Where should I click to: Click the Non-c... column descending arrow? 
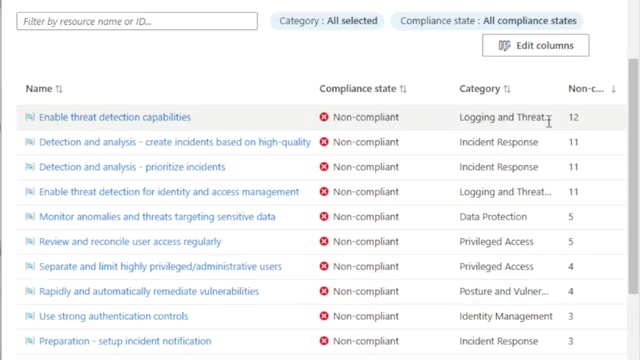pos(613,89)
